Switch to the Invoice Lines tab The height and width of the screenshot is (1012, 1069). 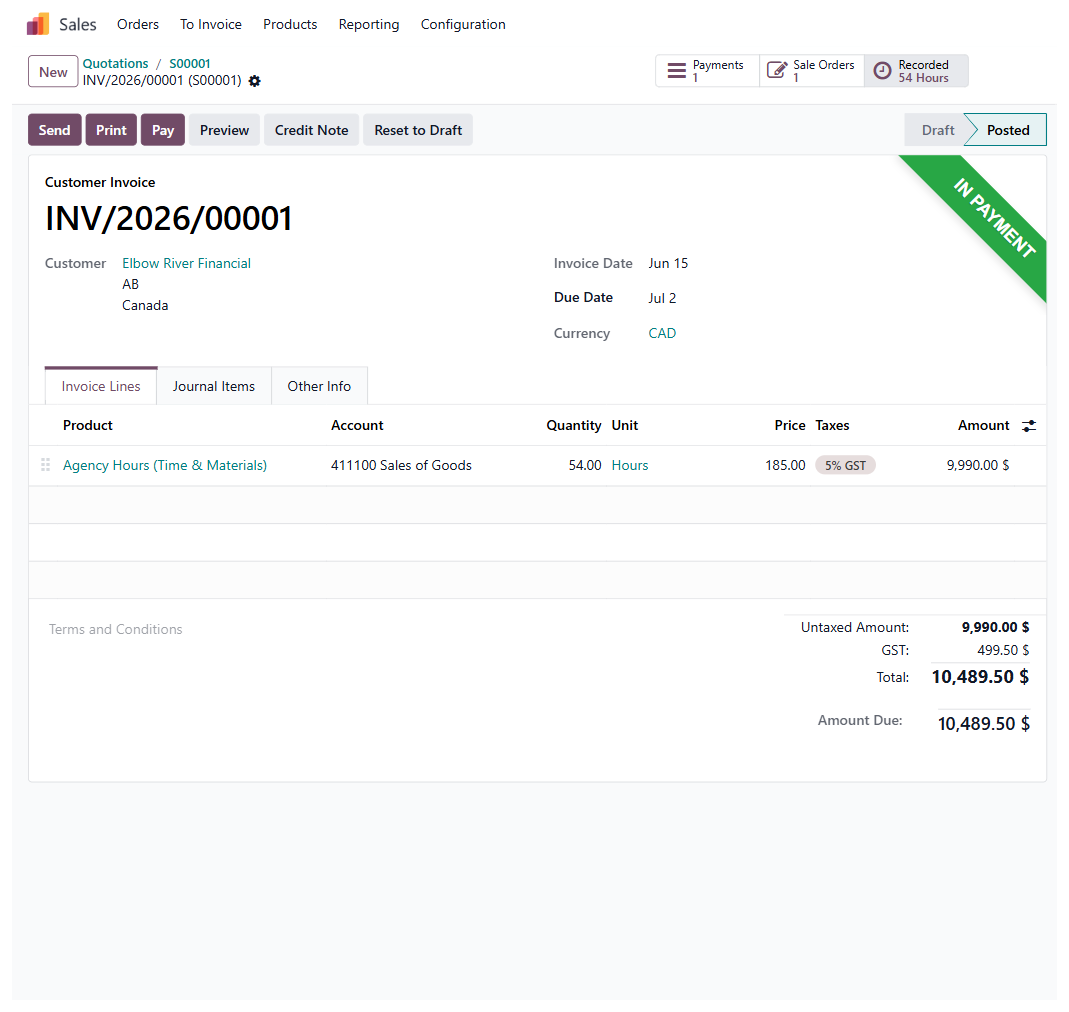point(101,386)
